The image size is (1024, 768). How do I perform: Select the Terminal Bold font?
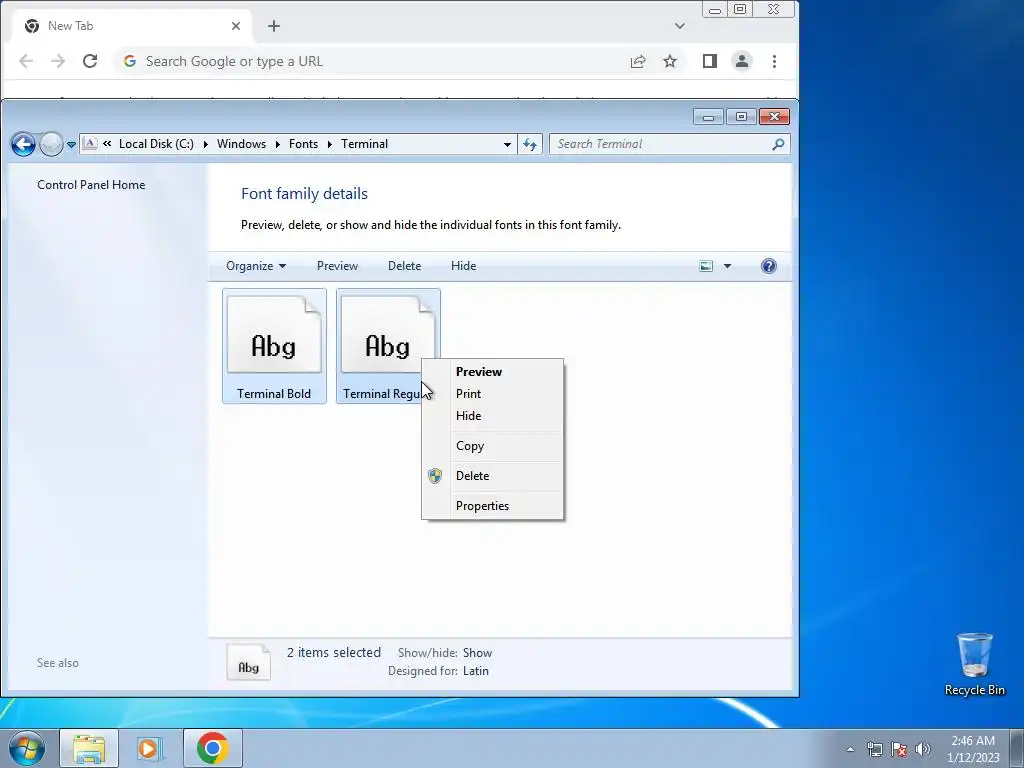(274, 346)
